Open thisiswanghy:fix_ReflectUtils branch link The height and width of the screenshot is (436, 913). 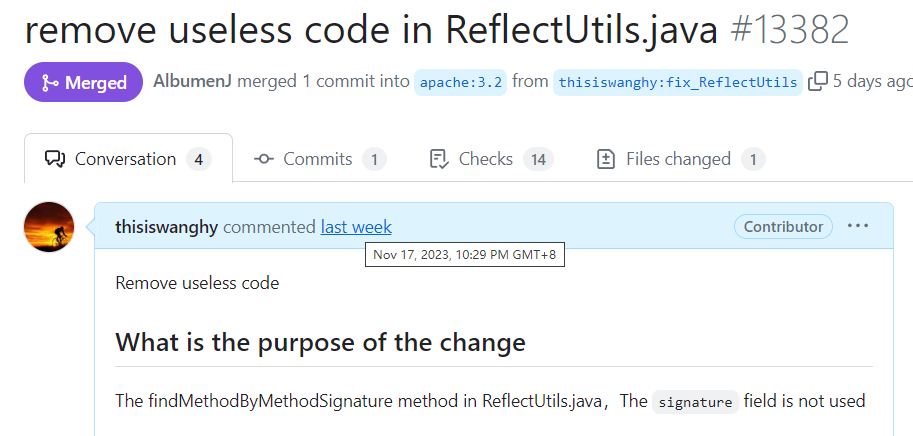tap(678, 83)
